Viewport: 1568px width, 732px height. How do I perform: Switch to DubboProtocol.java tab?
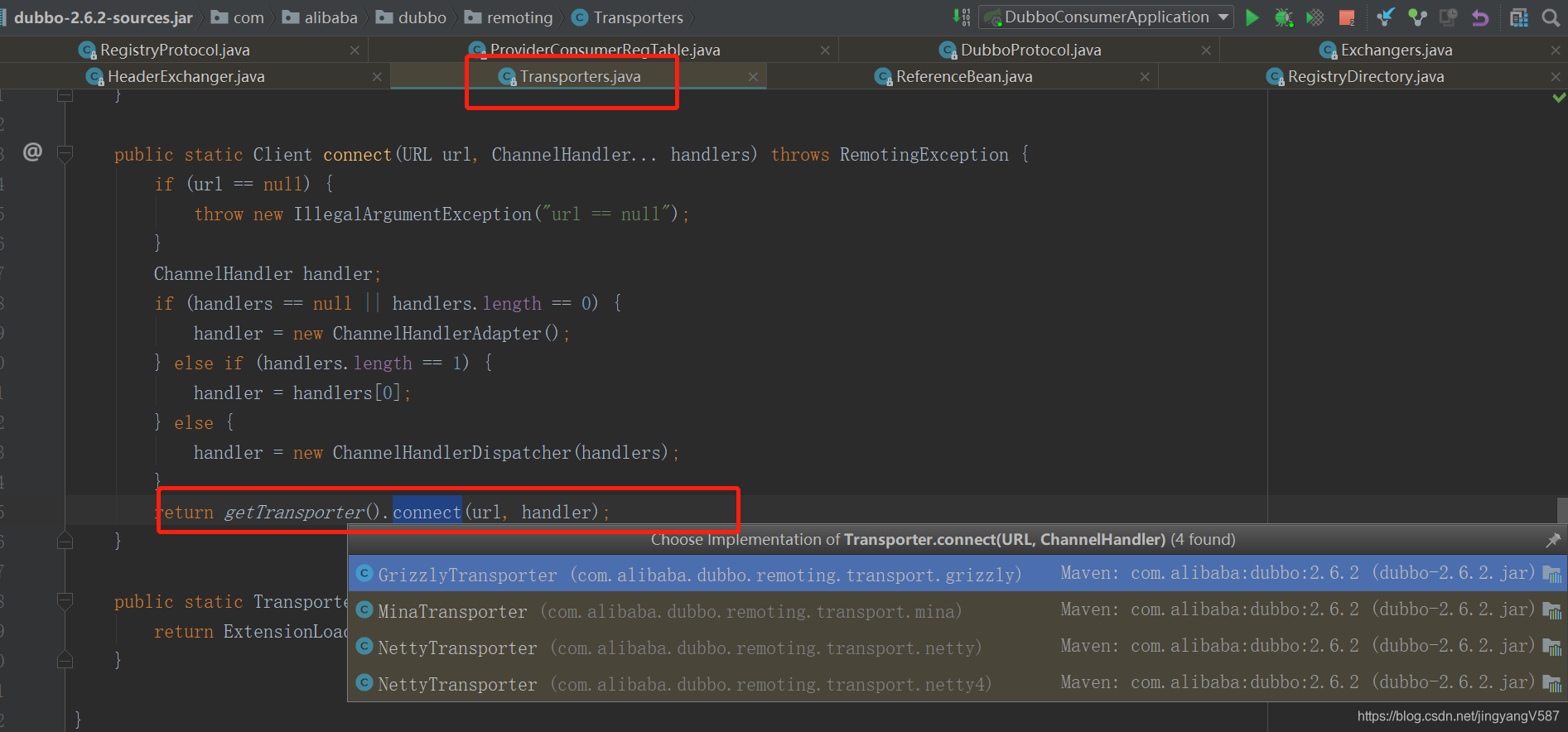tap(1030, 50)
